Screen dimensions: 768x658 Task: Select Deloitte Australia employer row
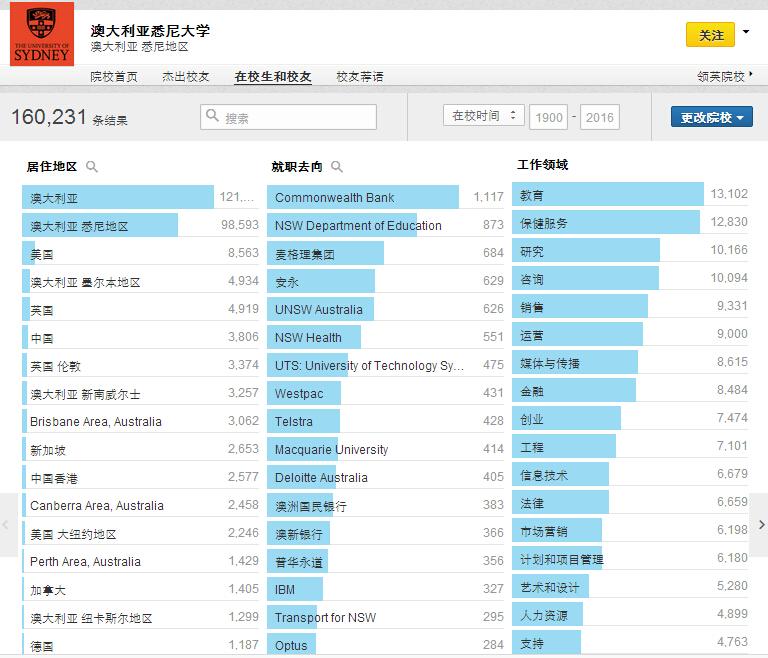pyautogui.click(x=385, y=477)
